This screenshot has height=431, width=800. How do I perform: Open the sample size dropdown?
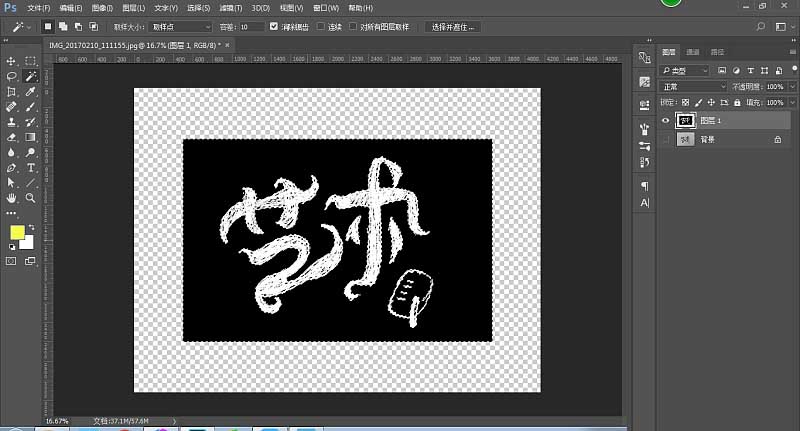point(181,27)
